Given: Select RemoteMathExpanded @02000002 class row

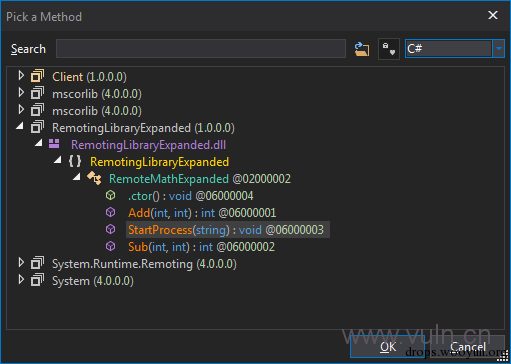Looking at the screenshot, I should tap(200, 179).
